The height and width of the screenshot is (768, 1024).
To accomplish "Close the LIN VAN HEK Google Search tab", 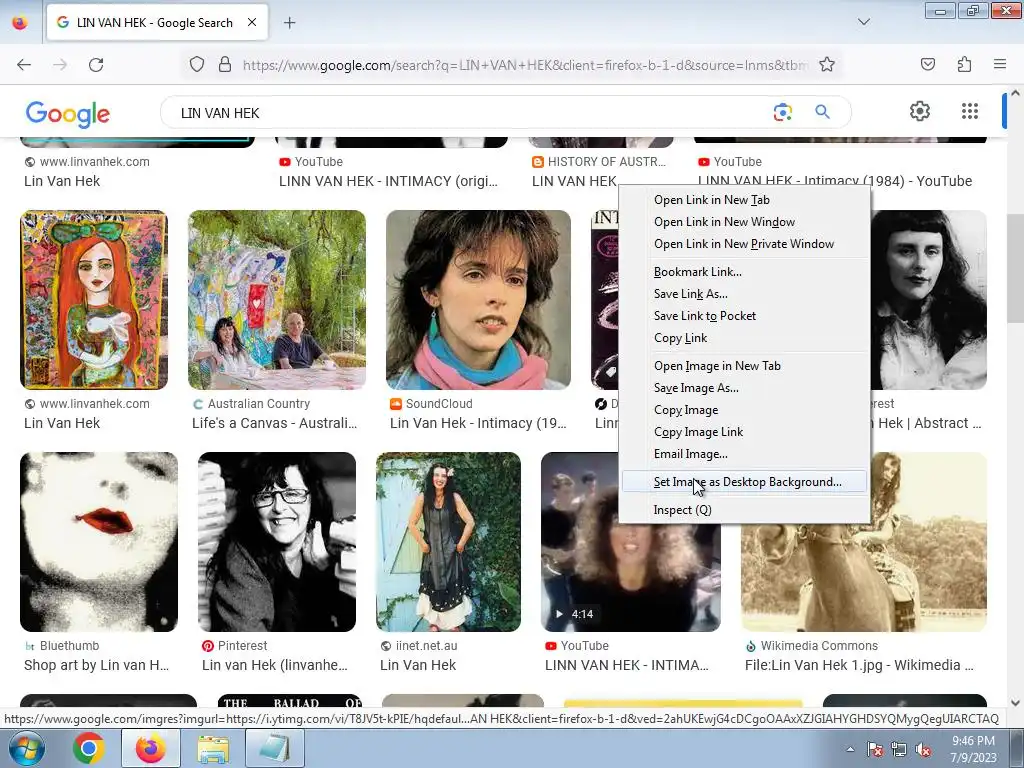I will [x=251, y=22].
